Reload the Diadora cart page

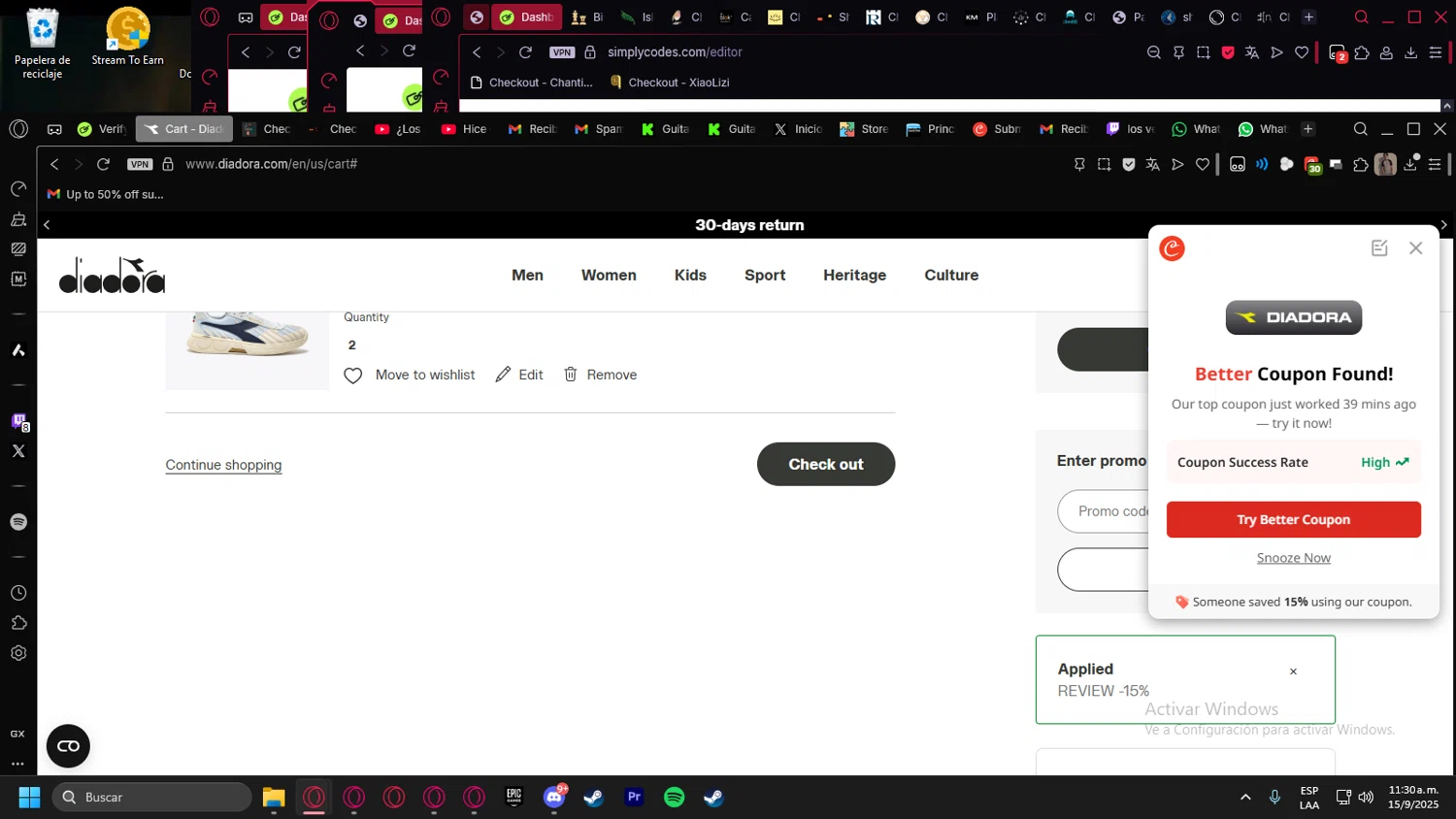pos(103,164)
